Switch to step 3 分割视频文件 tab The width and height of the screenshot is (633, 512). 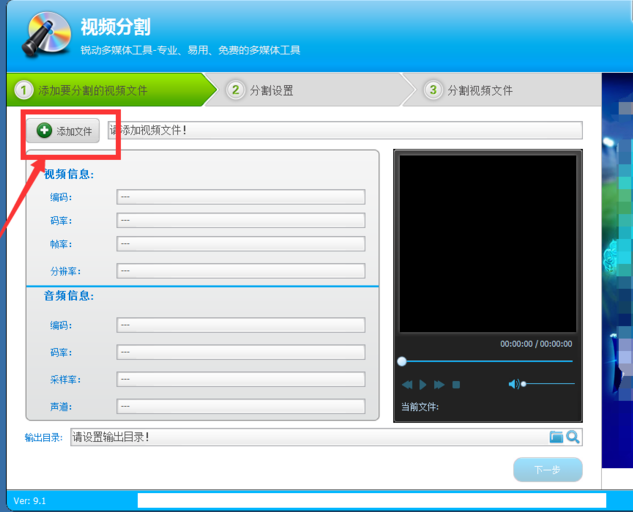[x=503, y=90]
